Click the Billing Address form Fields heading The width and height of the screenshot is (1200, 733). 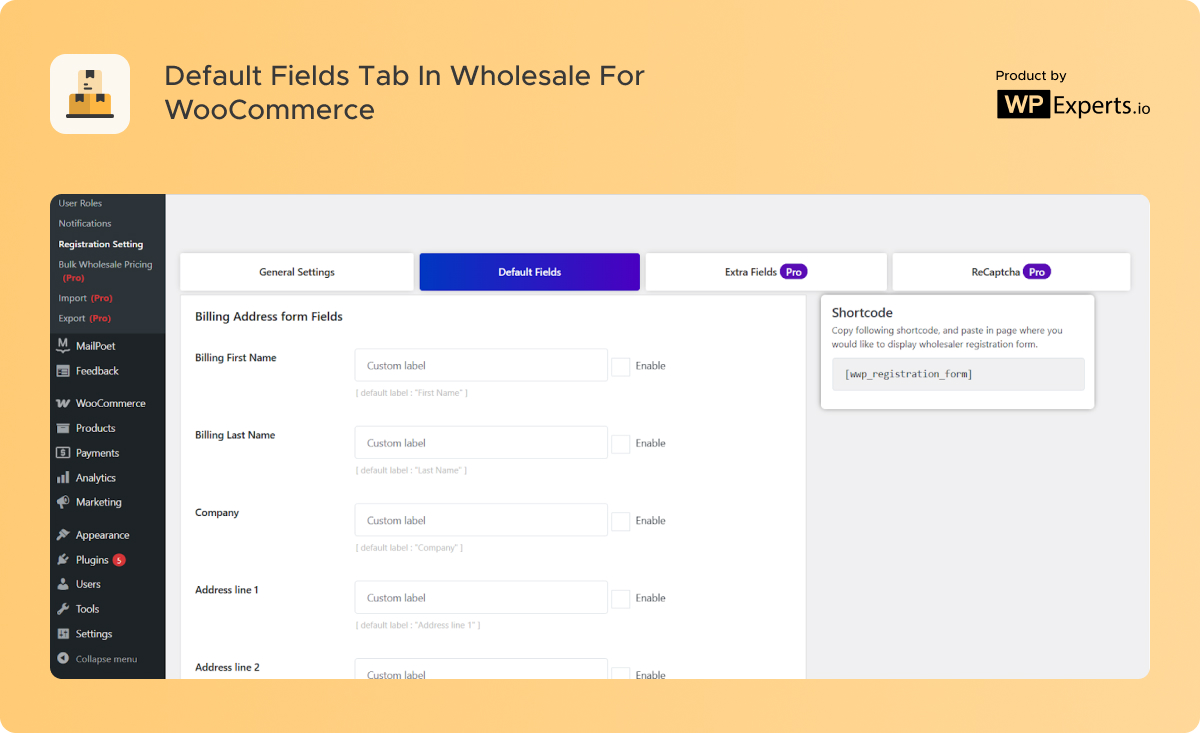pyautogui.click(x=269, y=317)
